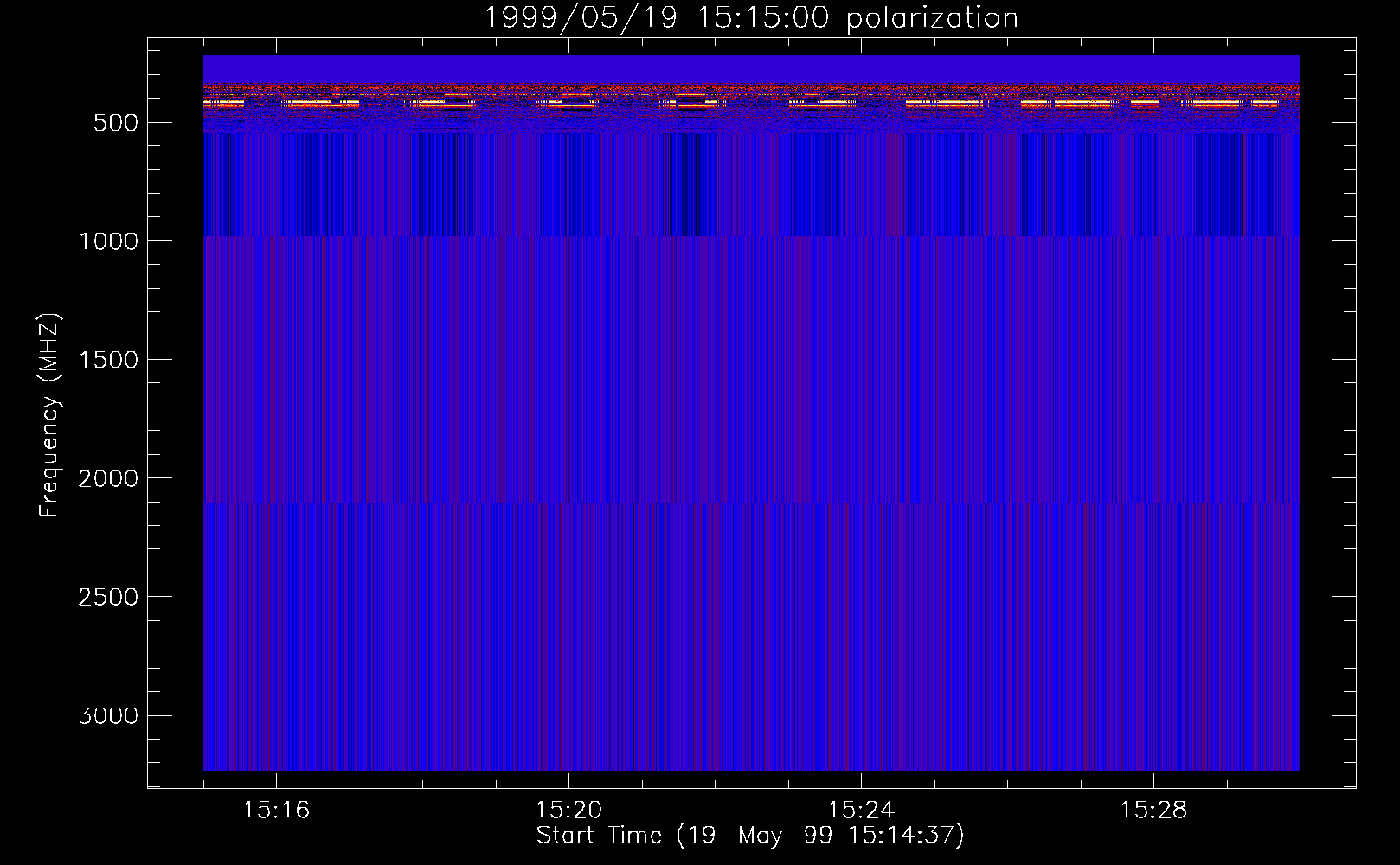Click the 15:28 time tick label

(1153, 811)
